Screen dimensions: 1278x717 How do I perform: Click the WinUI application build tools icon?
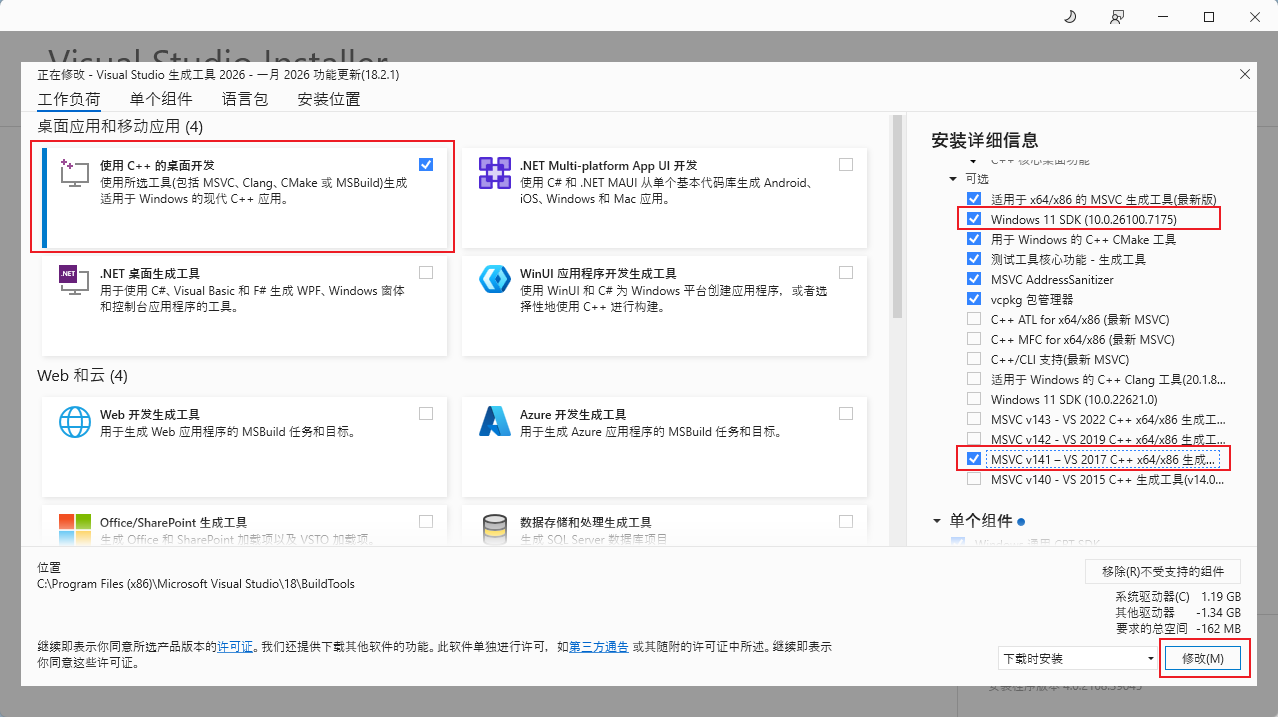[495, 280]
